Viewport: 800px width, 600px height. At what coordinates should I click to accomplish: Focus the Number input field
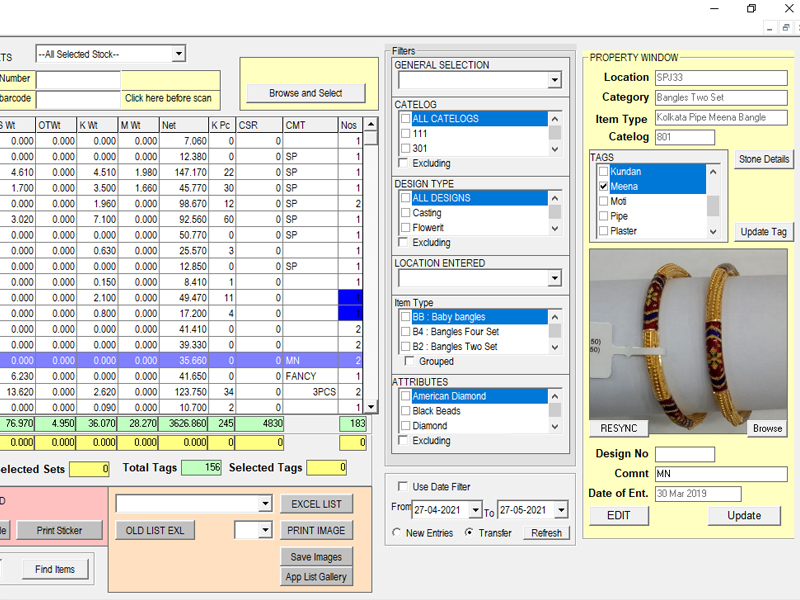pyautogui.click(x=78, y=80)
